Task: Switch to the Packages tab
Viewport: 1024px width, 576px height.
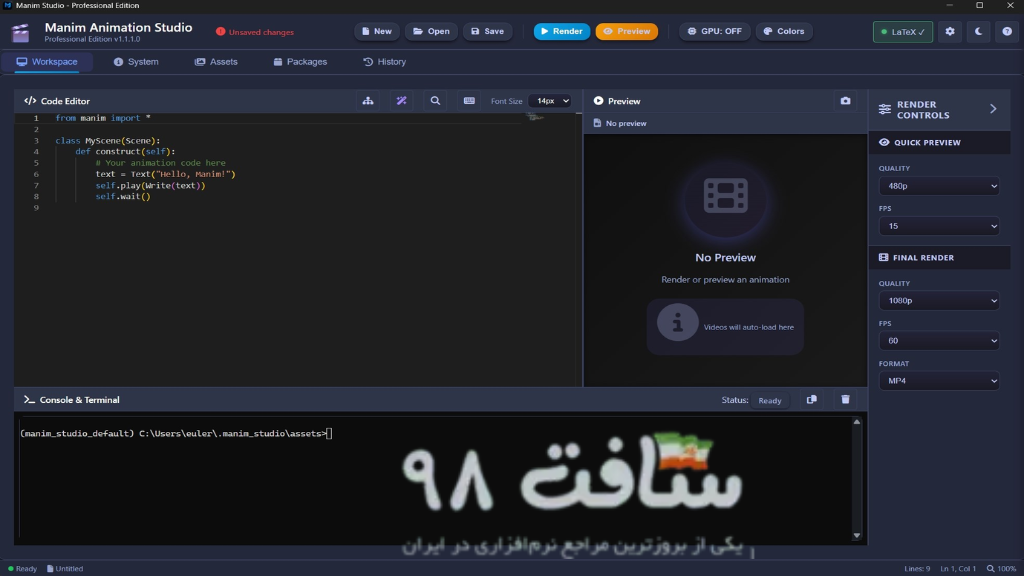Action: point(300,61)
